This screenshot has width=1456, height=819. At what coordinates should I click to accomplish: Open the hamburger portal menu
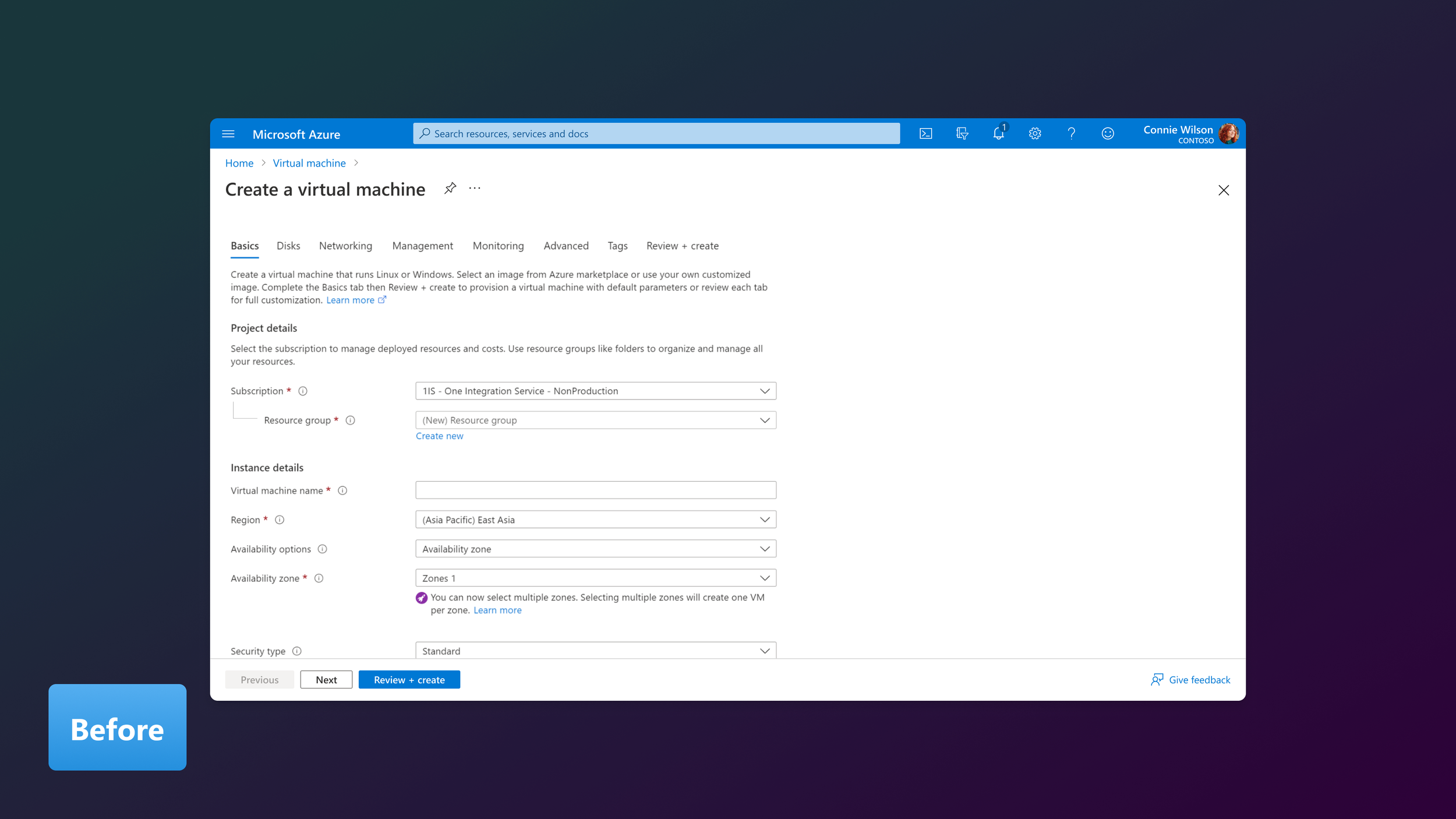point(228,134)
